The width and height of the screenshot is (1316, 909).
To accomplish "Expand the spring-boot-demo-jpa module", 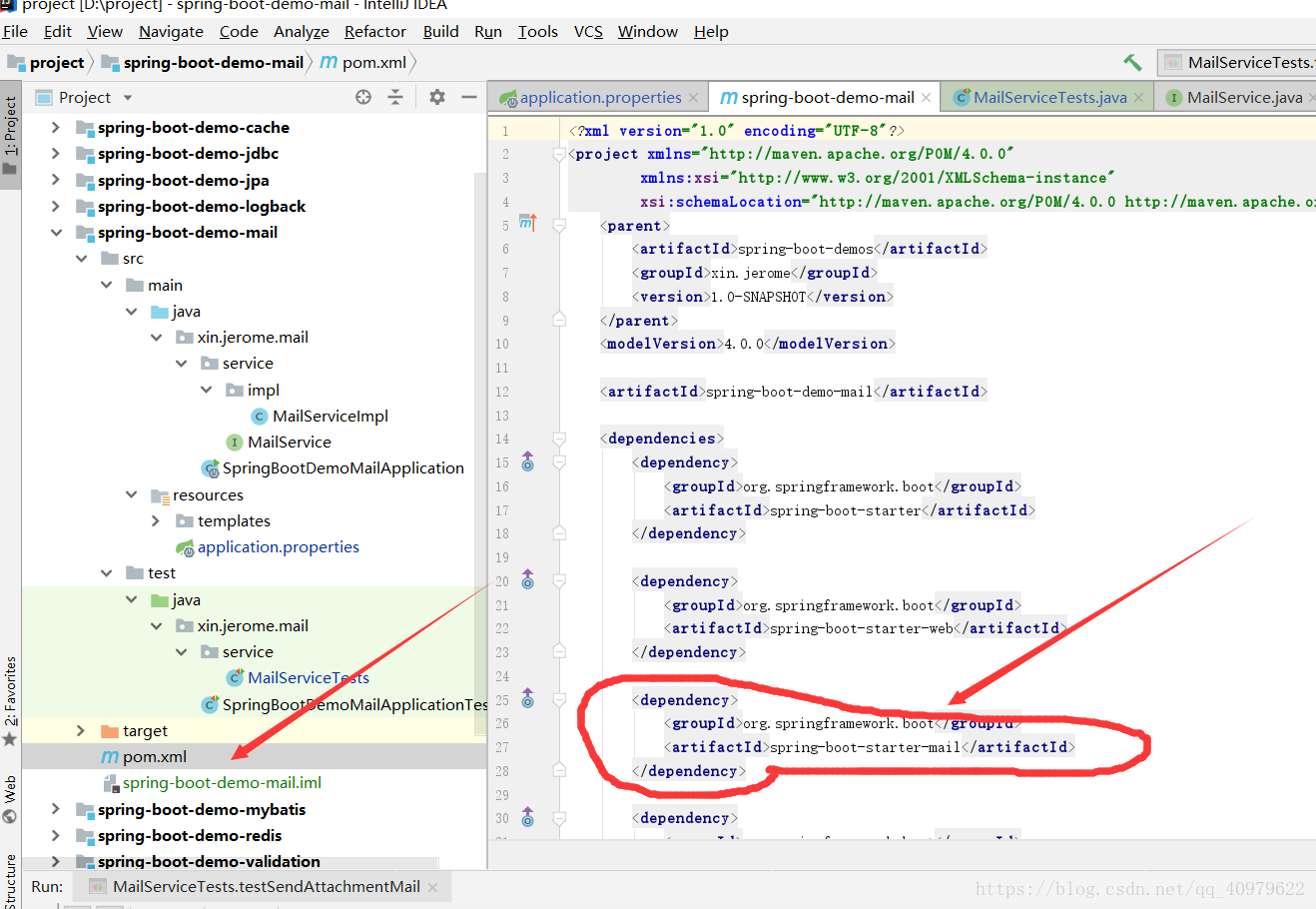I will [56, 181].
